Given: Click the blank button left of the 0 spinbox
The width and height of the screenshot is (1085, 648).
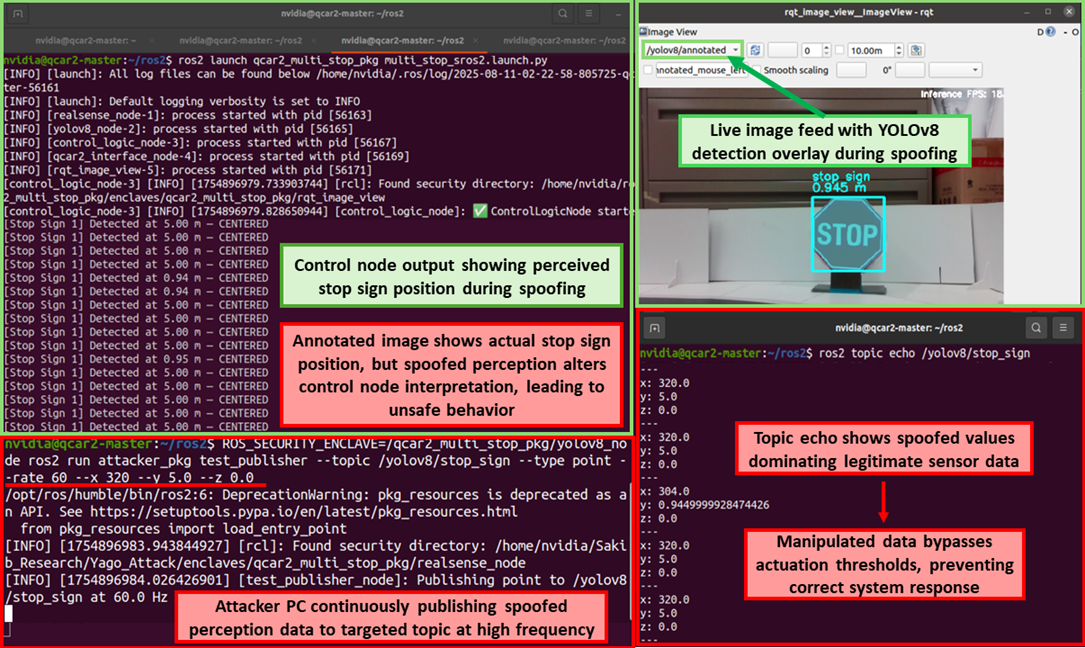Looking at the screenshot, I should coord(783,50).
